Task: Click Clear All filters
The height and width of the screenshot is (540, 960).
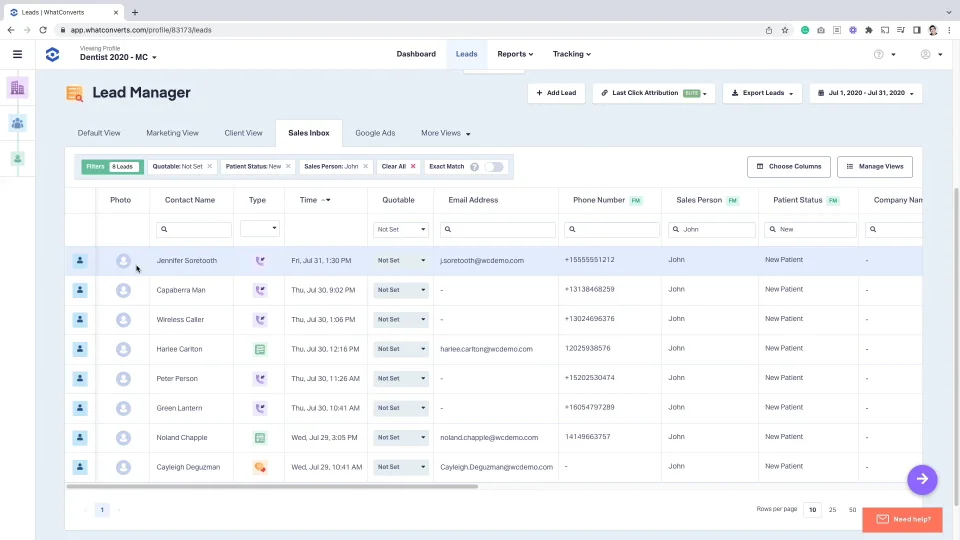Action: click(398, 167)
